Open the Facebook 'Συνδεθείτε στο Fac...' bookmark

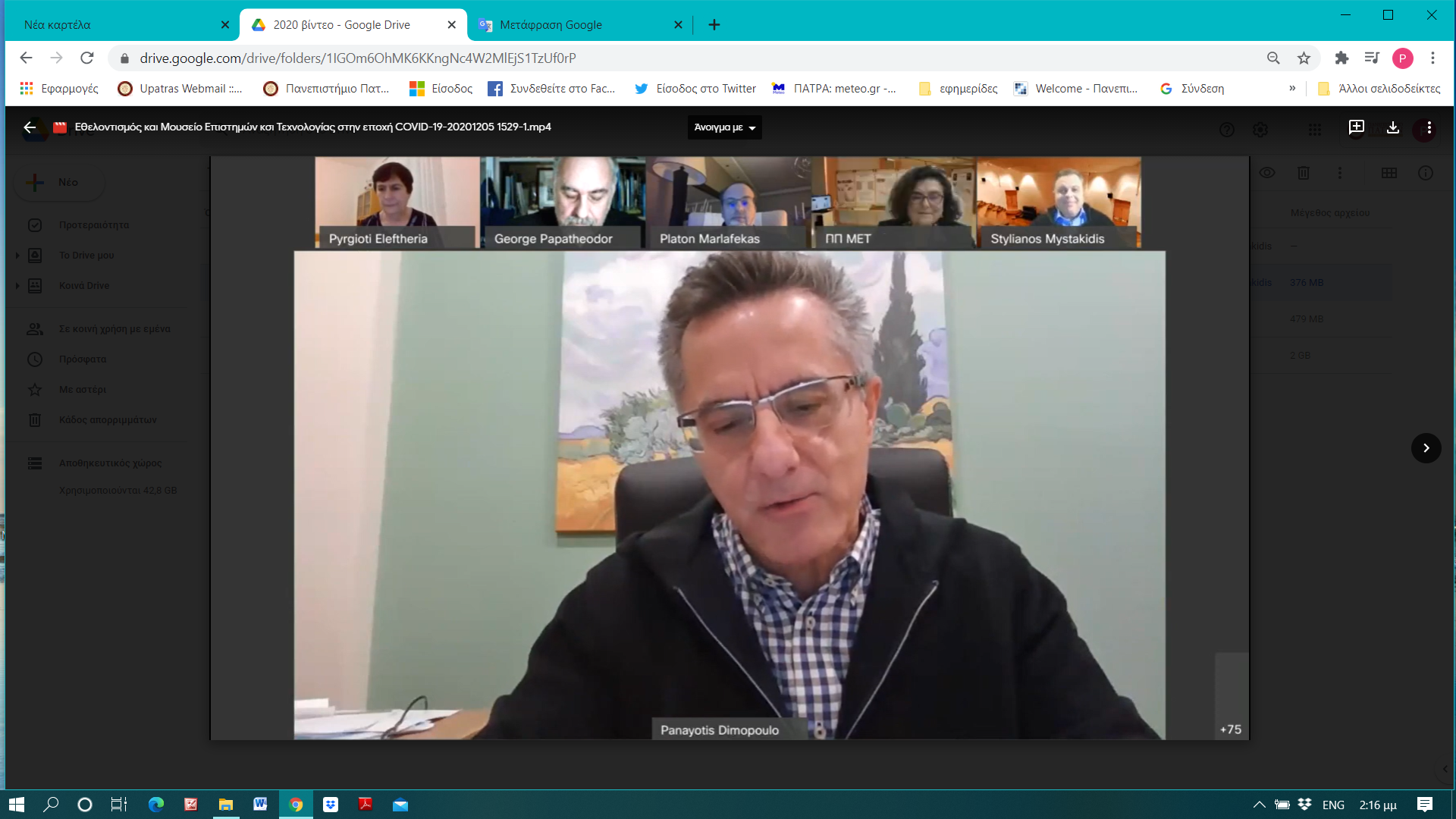(x=551, y=88)
